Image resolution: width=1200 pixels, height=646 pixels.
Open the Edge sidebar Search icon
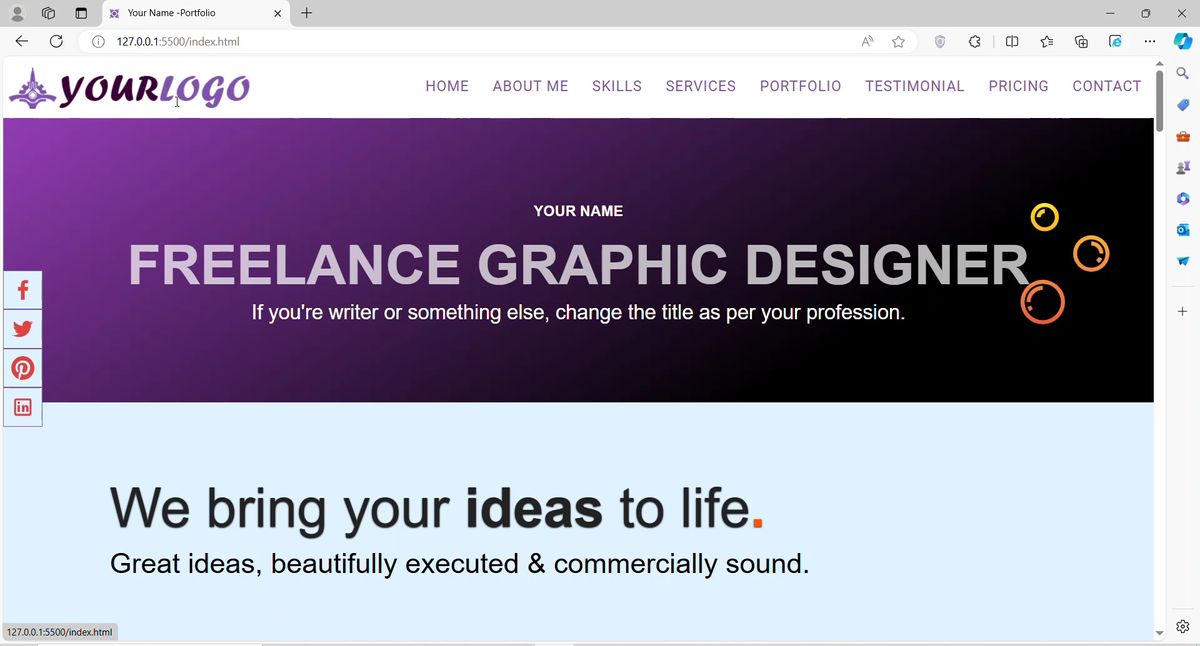pos(1182,73)
